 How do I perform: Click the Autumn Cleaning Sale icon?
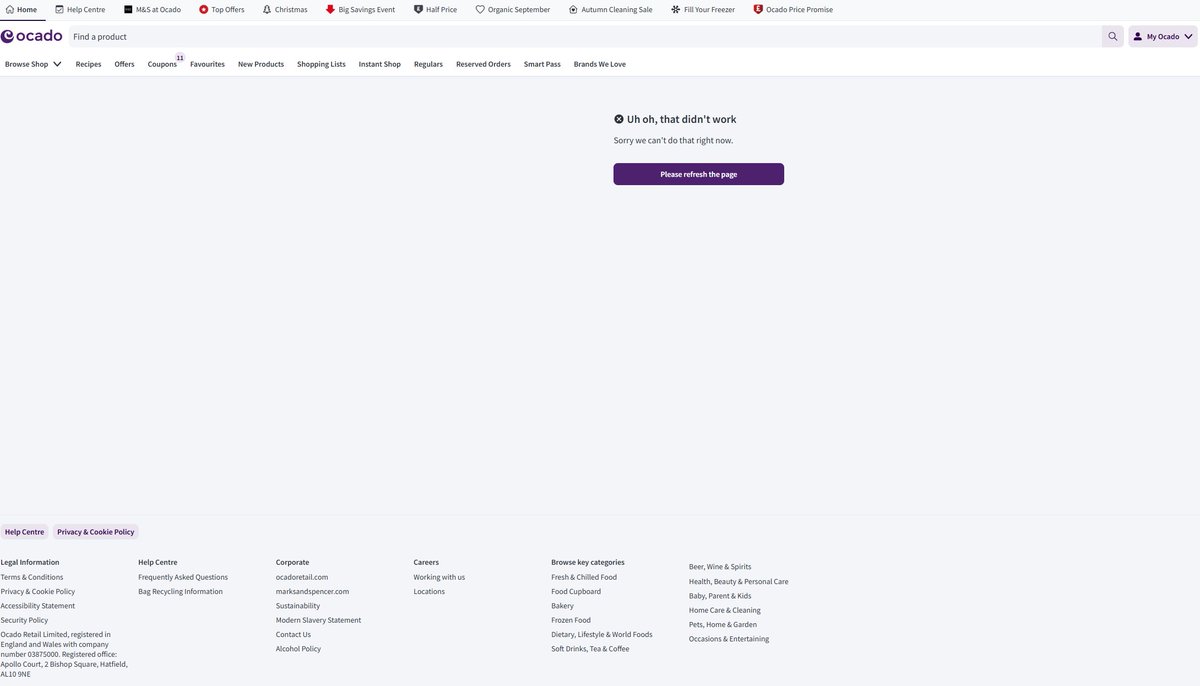point(573,9)
